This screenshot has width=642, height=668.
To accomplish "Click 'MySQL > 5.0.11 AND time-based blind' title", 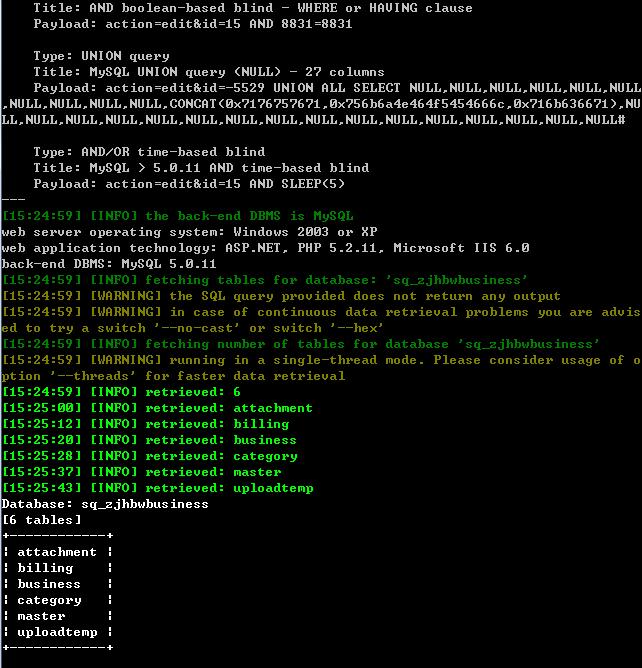I will coord(201,168).
